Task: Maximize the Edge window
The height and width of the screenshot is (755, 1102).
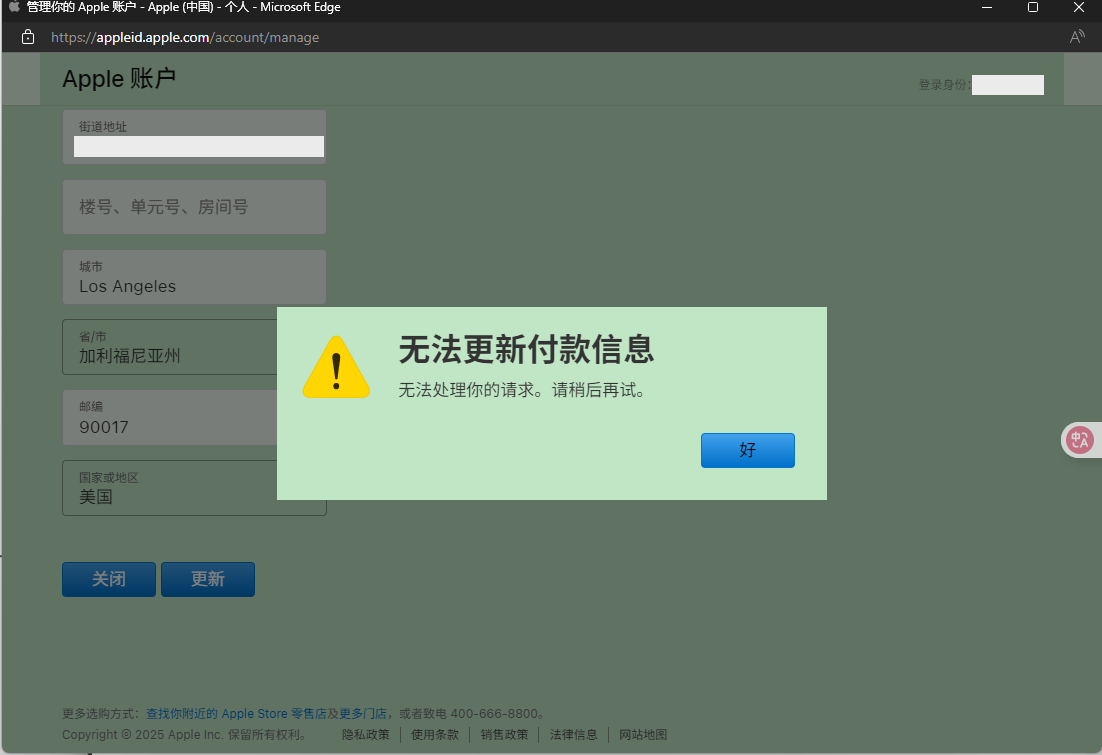Action: click(x=1033, y=7)
